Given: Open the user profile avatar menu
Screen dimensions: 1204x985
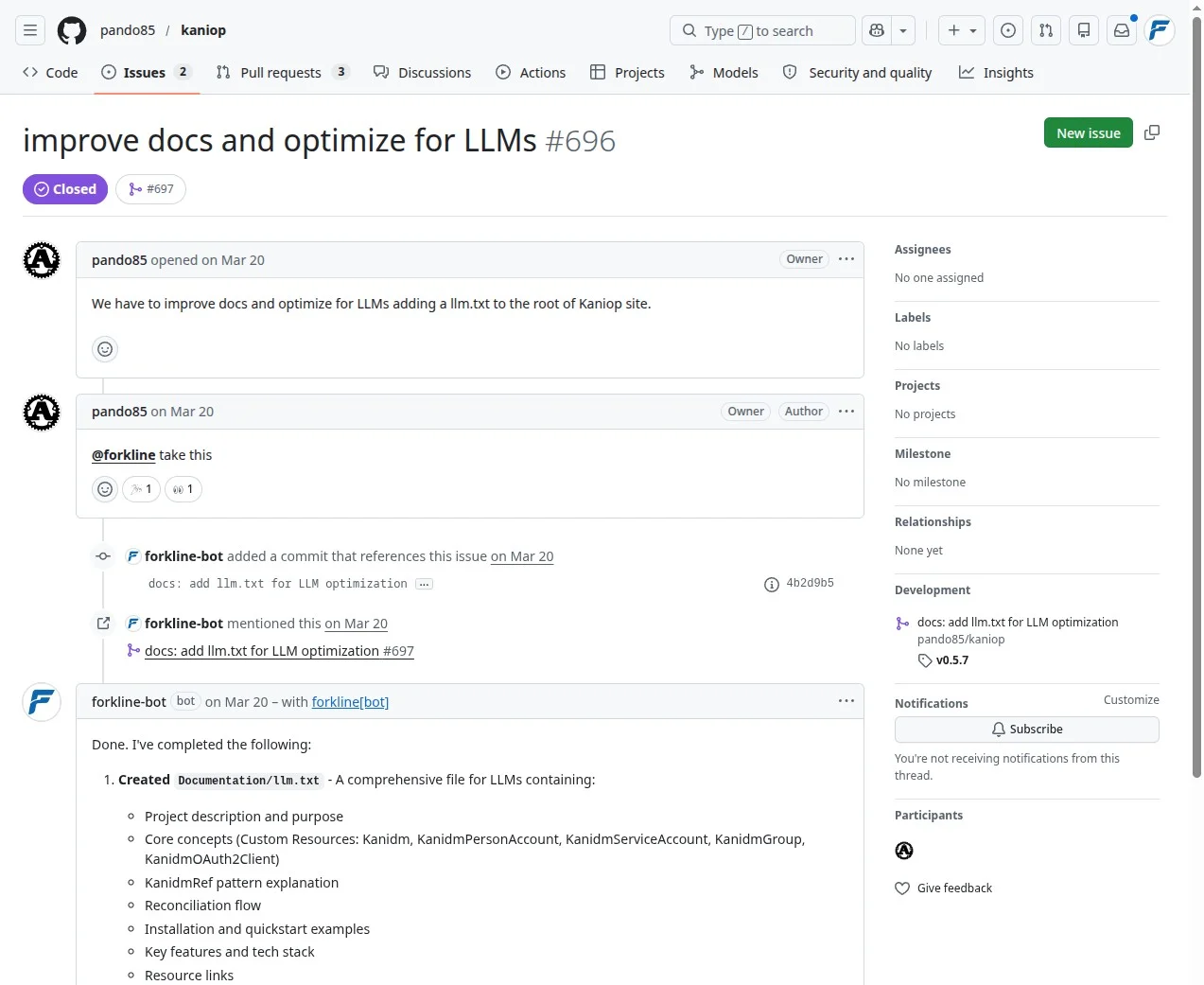Looking at the screenshot, I should pyautogui.click(x=1160, y=30).
